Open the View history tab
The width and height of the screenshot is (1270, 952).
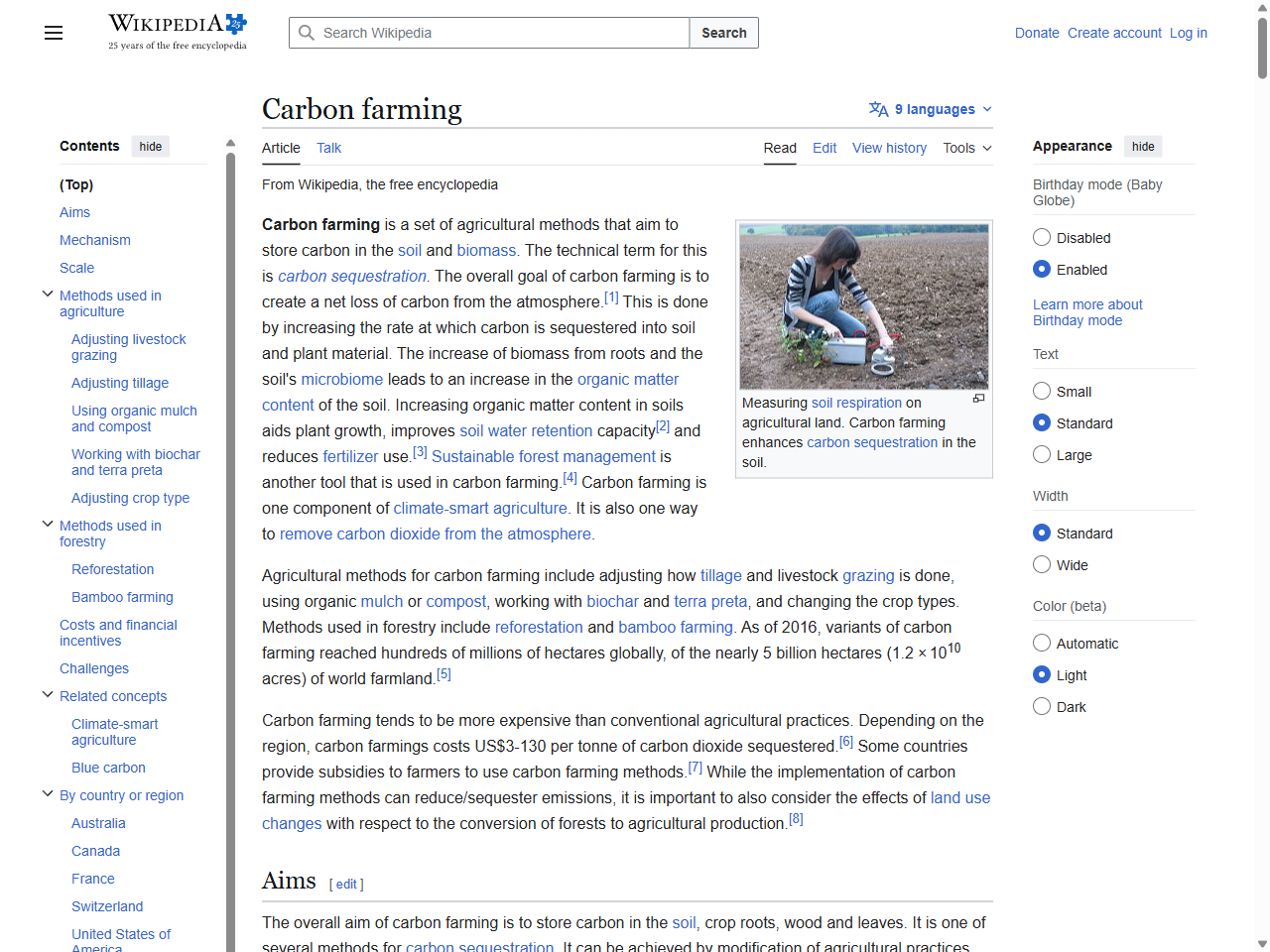coord(889,148)
